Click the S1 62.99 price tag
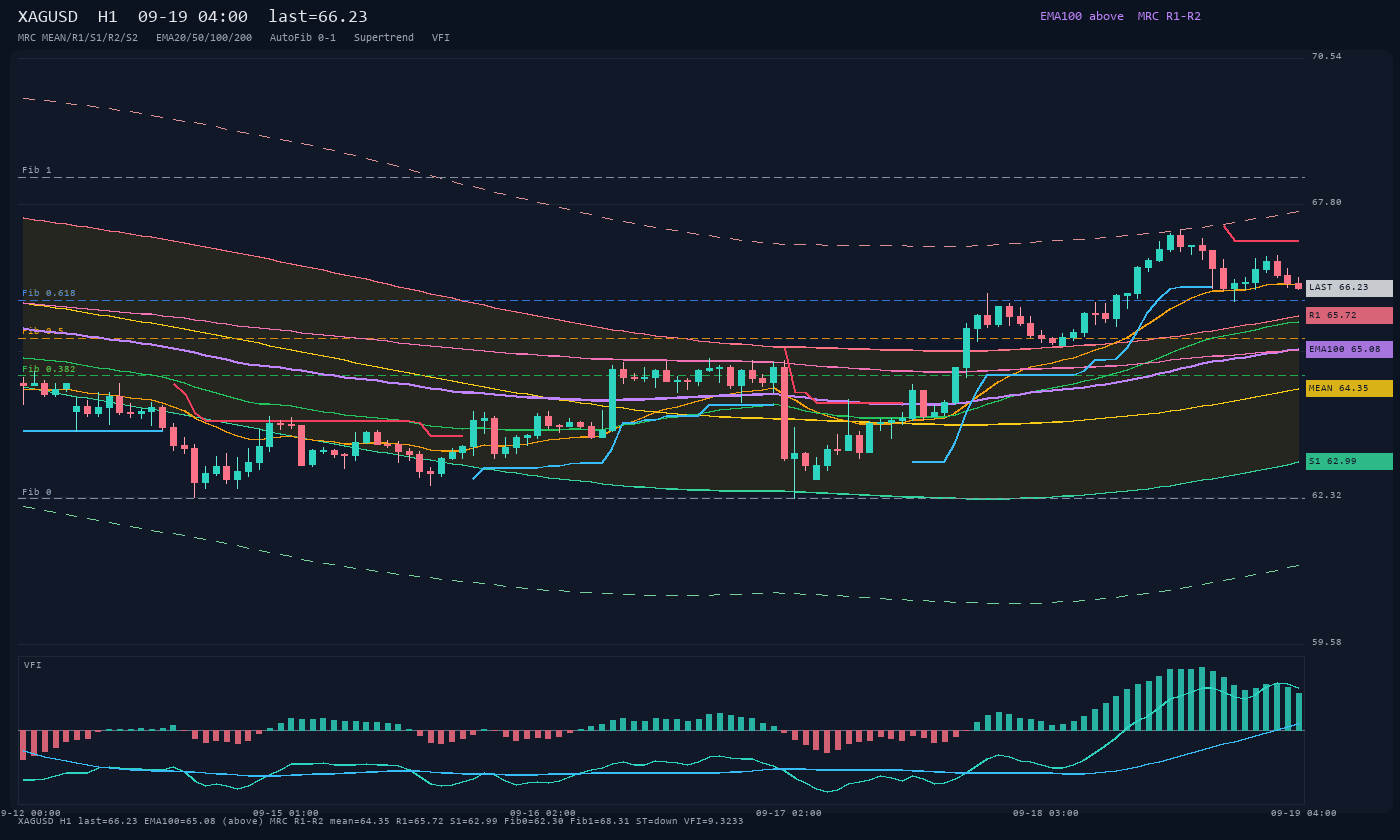 pyautogui.click(x=1349, y=462)
